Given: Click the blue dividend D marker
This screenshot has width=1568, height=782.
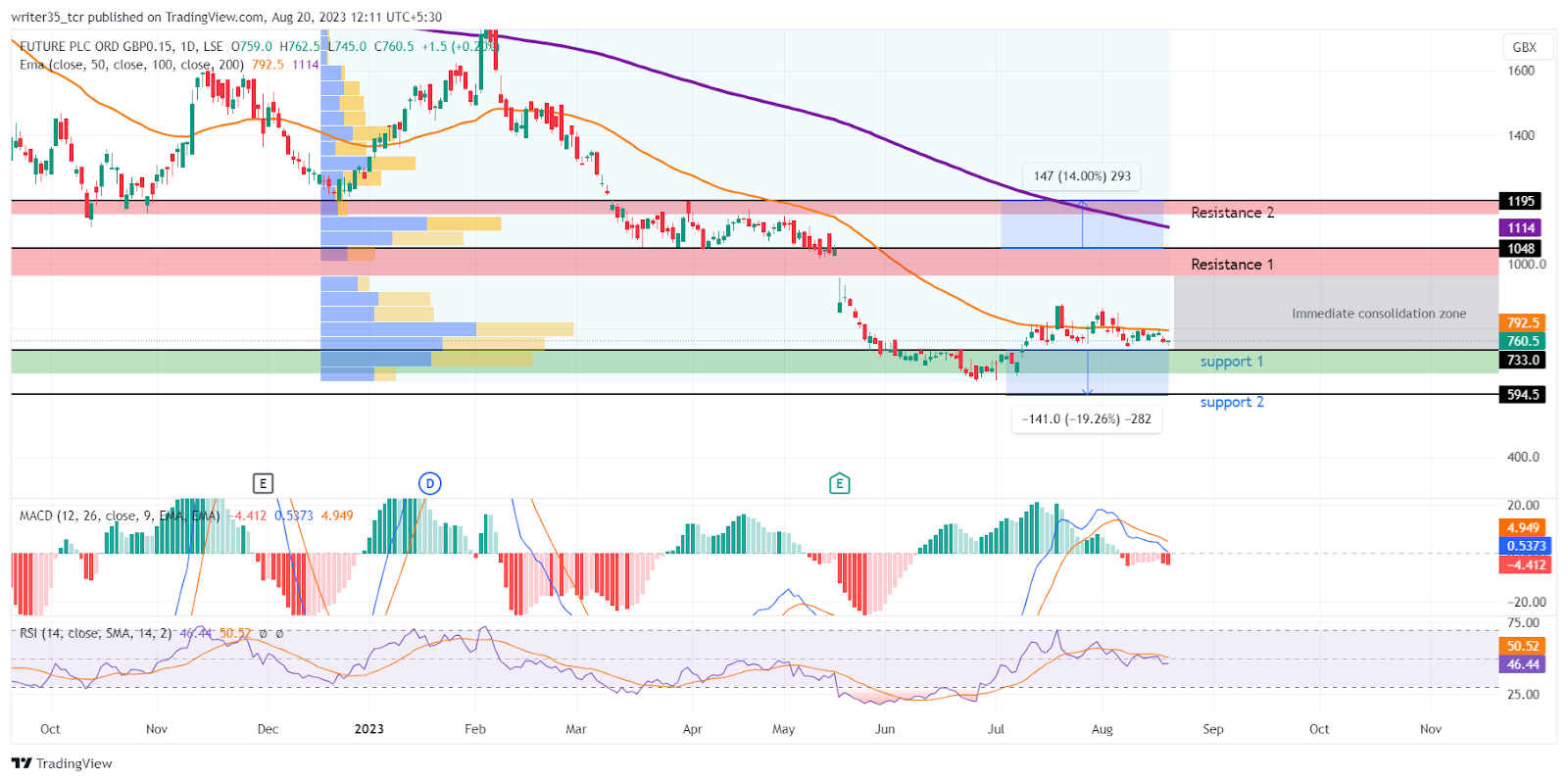Looking at the screenshot, I should [x=429, y=483].
